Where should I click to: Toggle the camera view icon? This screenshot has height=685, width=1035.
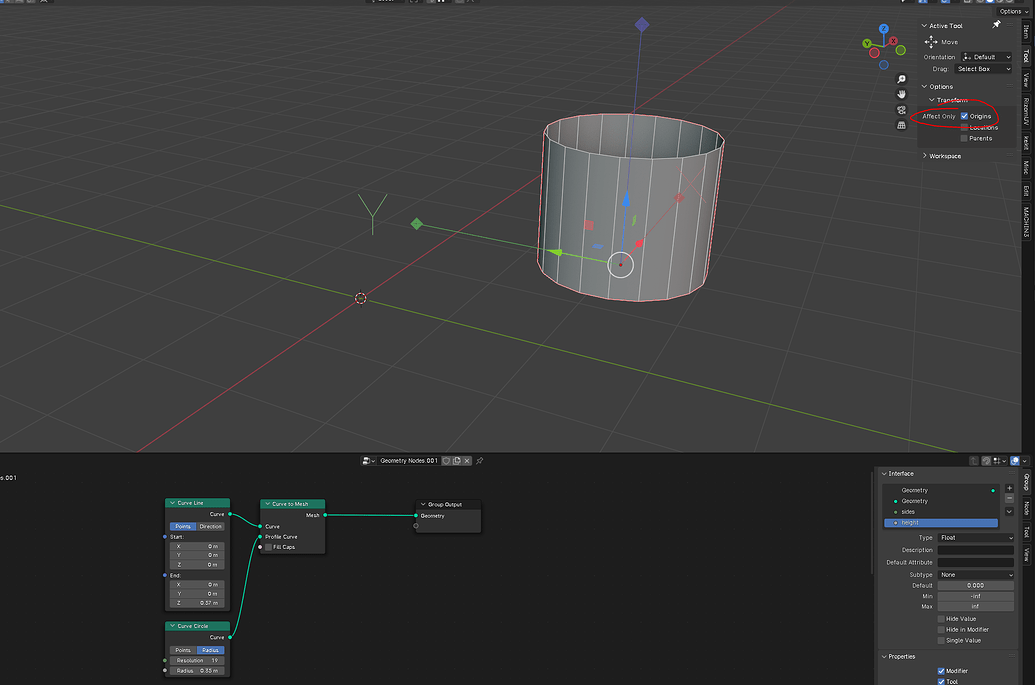tap(902, 110)
